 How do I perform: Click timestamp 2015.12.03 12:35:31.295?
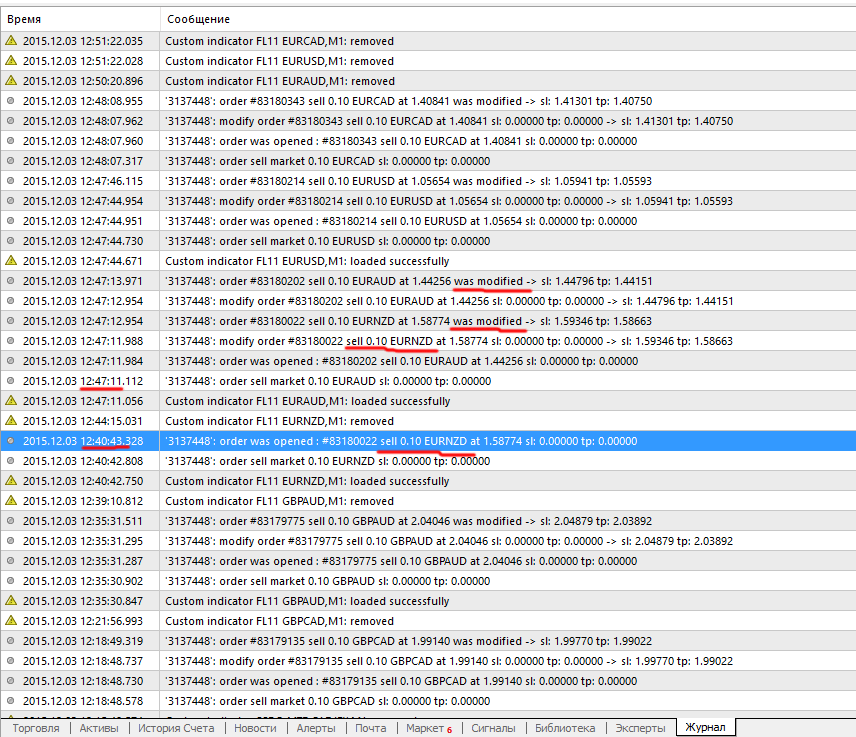coord(83,541)
